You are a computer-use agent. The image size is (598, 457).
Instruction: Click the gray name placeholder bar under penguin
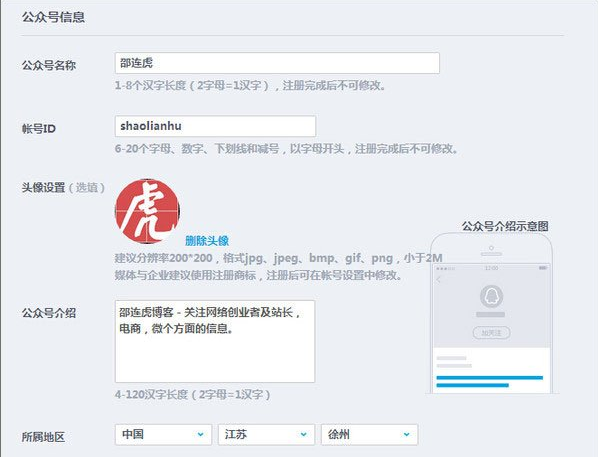pos(490,315)
